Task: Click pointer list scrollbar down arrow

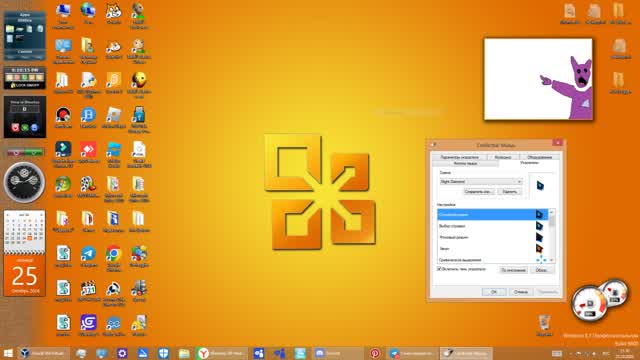Action: [x=552, y=260]
